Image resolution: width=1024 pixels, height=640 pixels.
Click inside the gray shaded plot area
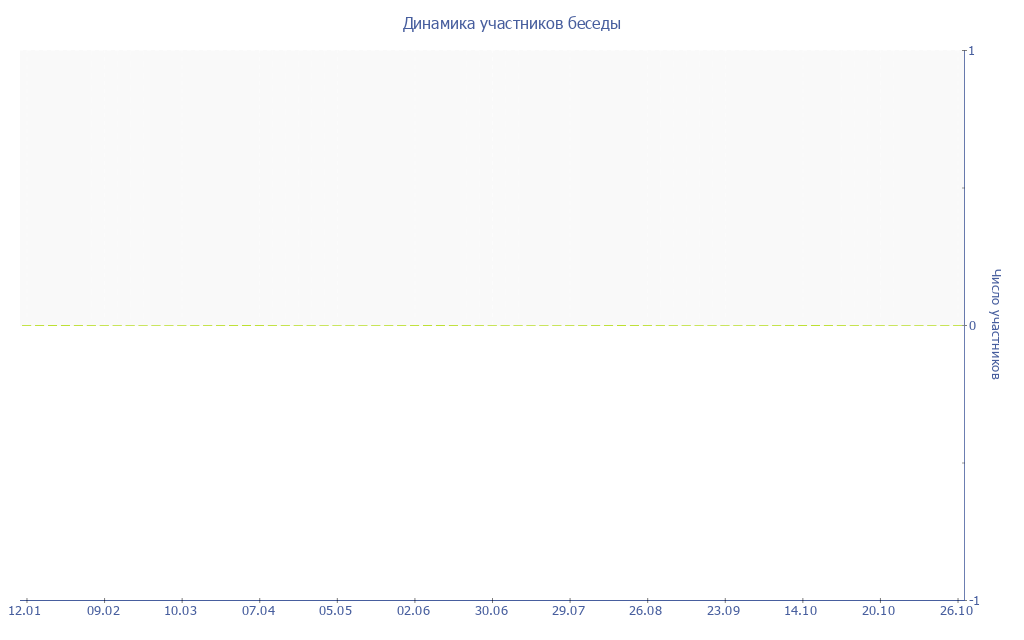coord(490,187)
